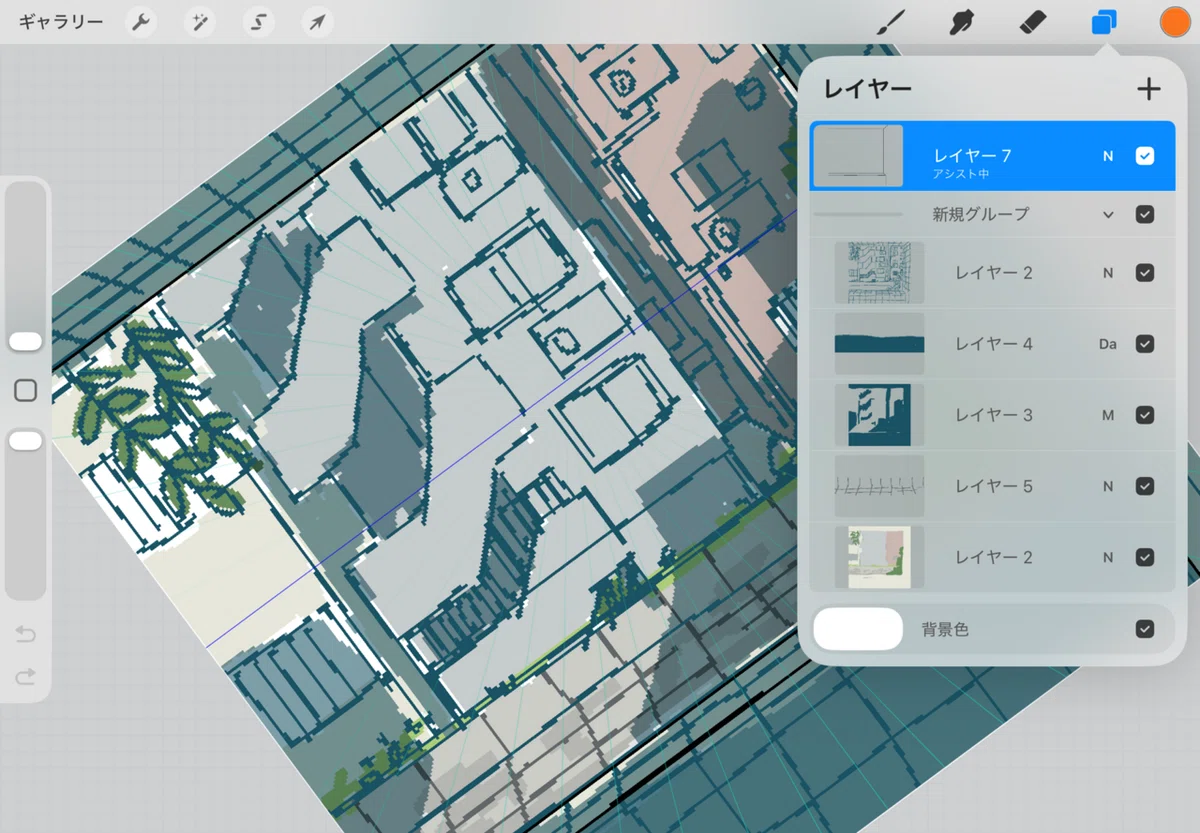Click the brush size slider handle
Screen dimensions: 1200x833
26,342
